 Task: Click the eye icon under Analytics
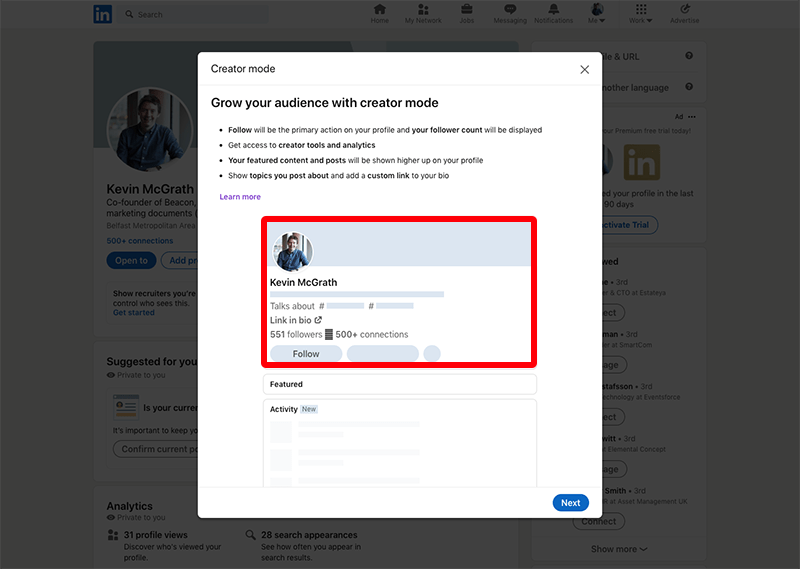coord(111,517)
